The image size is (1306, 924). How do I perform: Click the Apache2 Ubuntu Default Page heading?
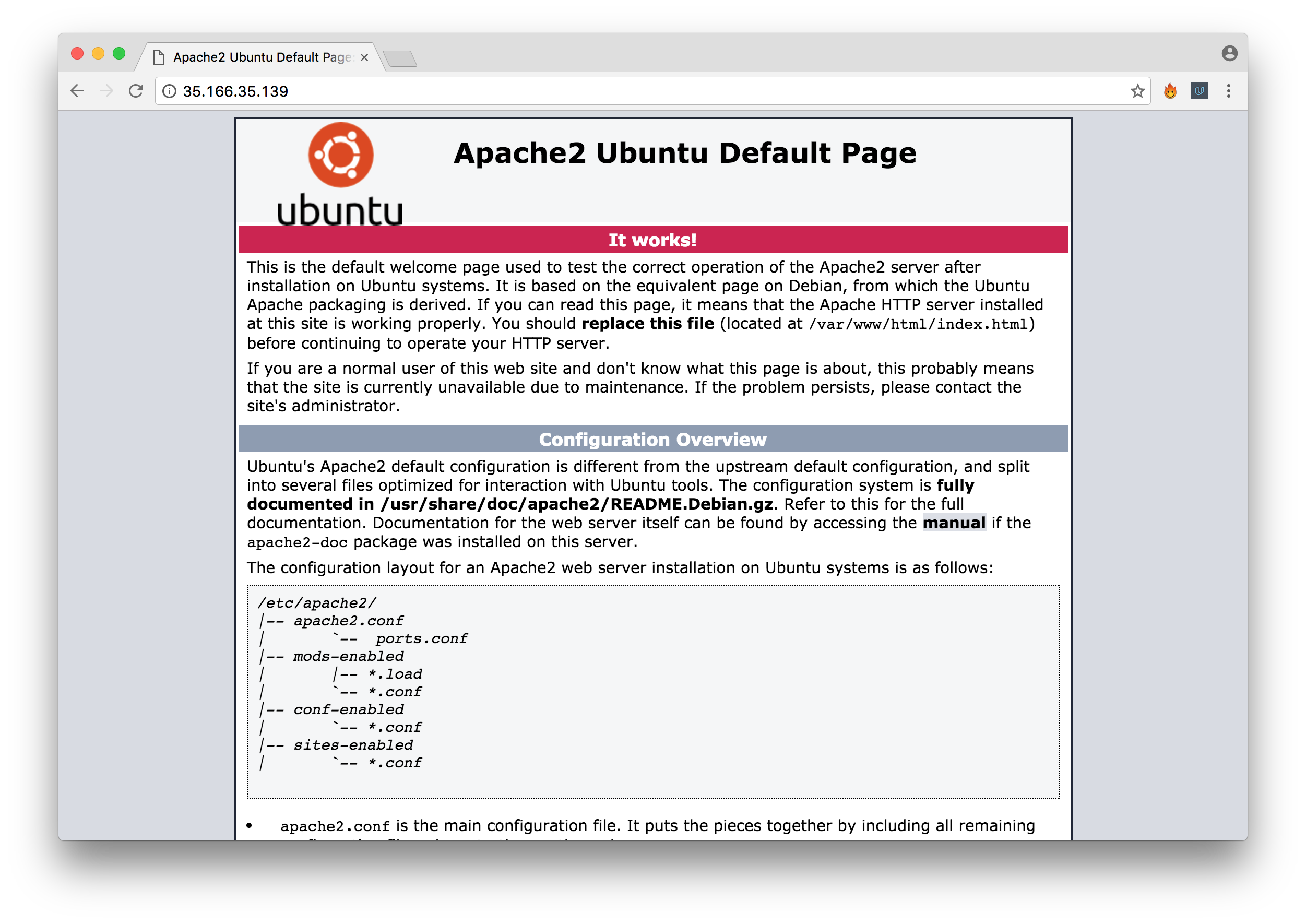pos(685,153)
